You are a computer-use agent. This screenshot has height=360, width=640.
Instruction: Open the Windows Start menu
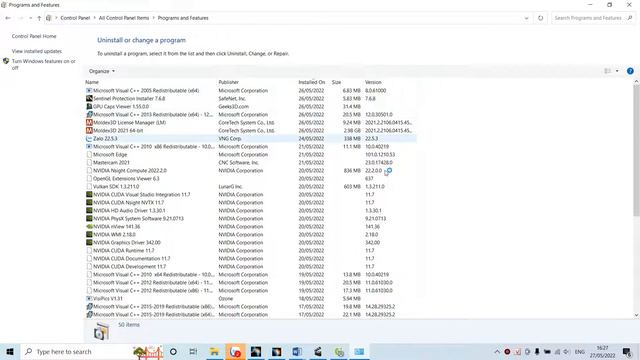point(10,351)
